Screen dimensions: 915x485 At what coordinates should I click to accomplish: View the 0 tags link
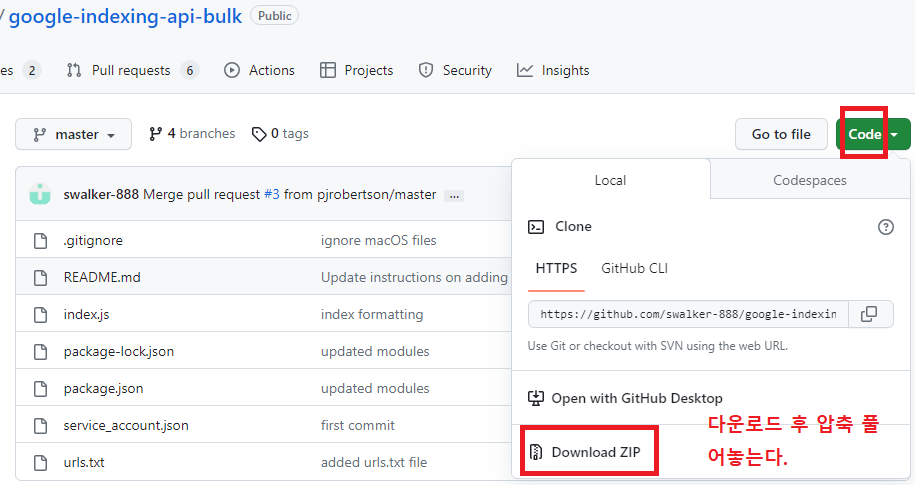click(x=280, y=134)
